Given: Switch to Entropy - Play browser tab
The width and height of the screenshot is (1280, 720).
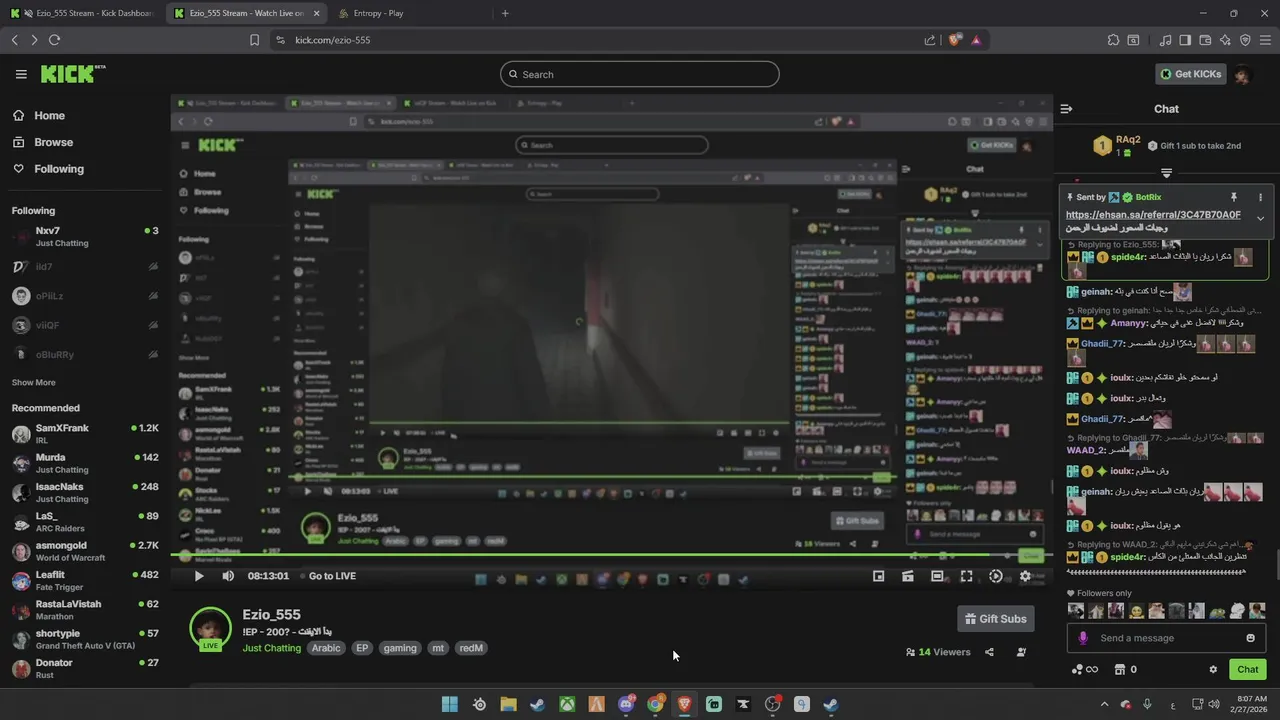Looking at the screenshot, I should 410,13.
